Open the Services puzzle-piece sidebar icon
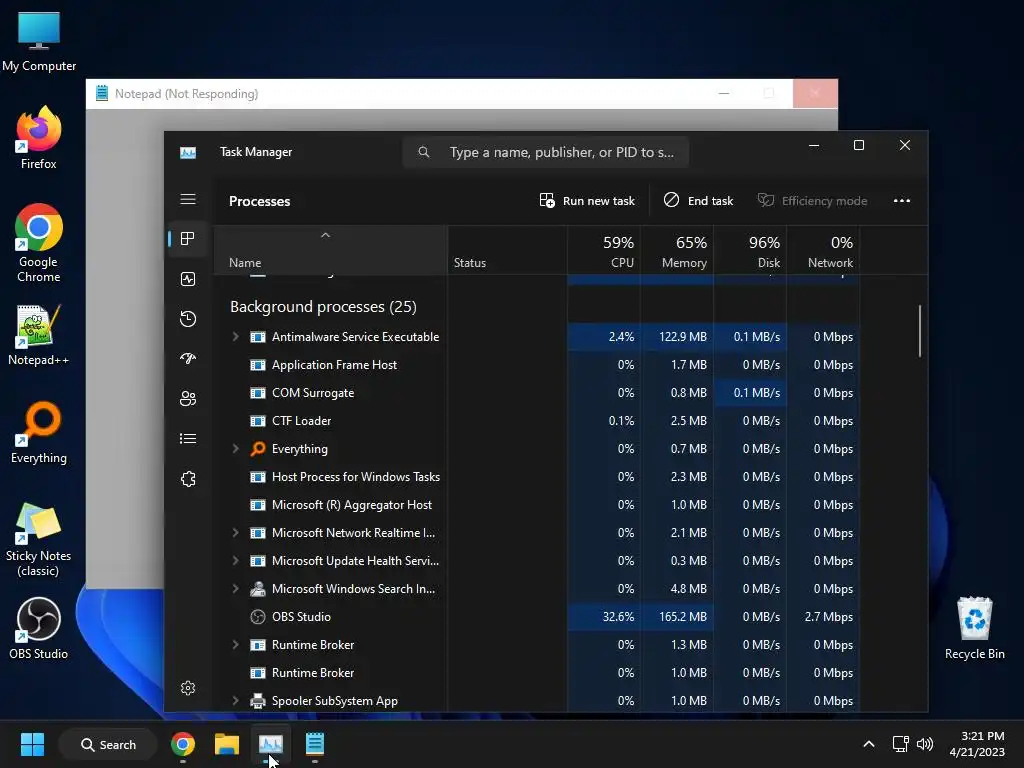 point(188,479)
